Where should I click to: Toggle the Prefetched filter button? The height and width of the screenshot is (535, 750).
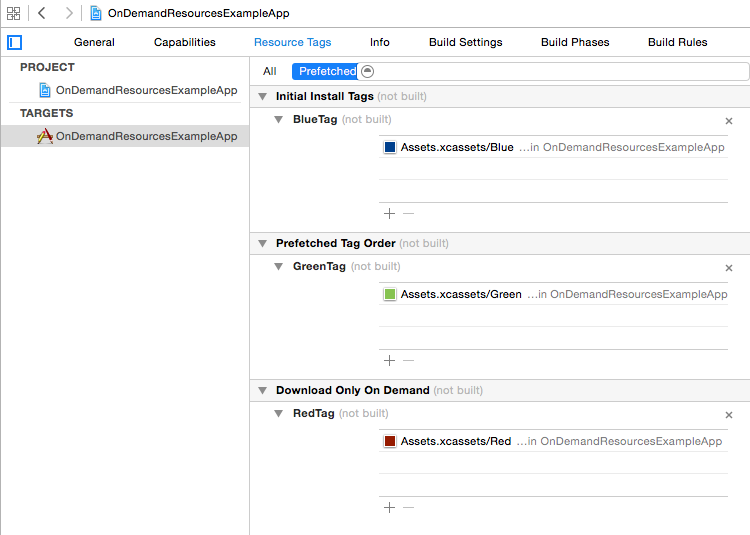(x=325, y=71)
